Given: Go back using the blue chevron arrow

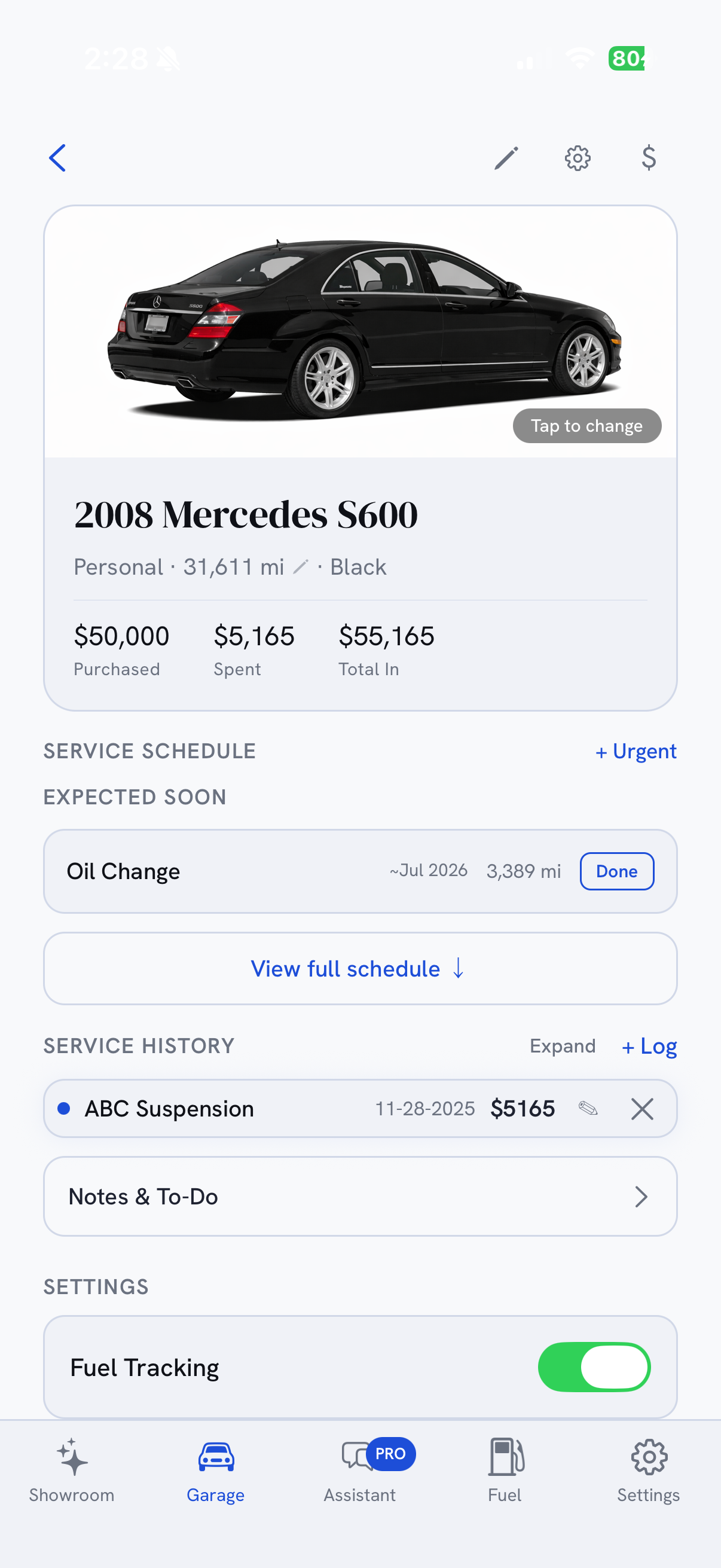Looking at the screenshot, I should coord(57,158).
